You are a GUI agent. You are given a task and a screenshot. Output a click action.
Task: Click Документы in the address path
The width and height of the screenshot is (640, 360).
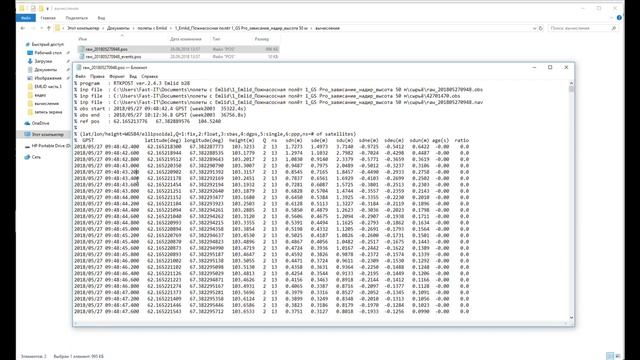(118, 28)
